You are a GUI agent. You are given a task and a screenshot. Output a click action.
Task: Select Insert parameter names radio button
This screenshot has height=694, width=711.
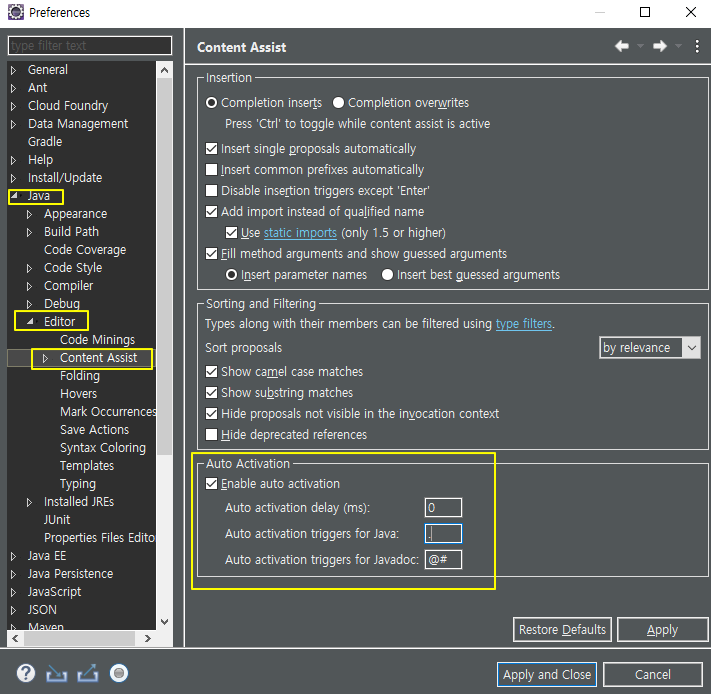point(231,275)
